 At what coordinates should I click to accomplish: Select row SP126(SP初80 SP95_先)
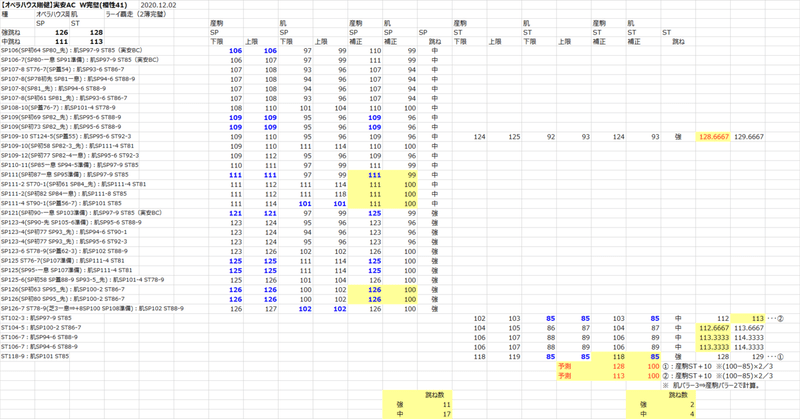tap(63, 299)
